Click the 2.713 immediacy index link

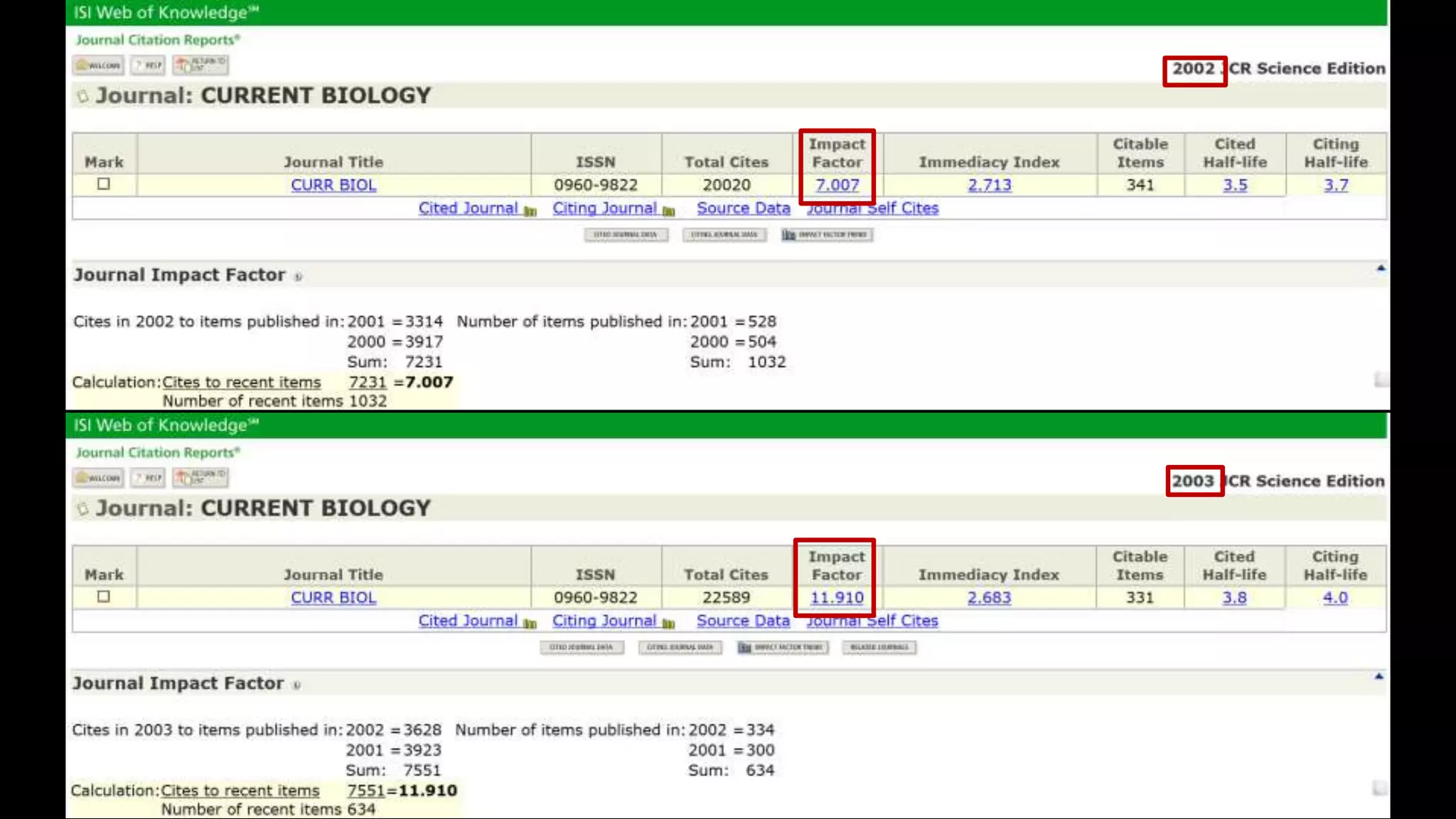point(989,185)
